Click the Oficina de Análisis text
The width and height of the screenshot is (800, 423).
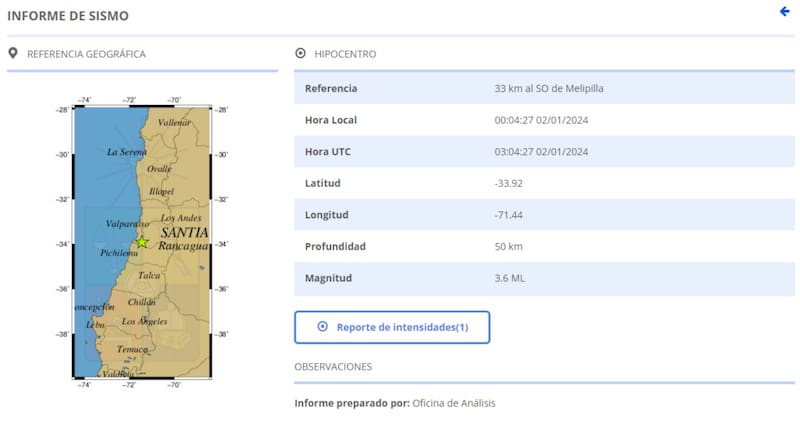point(453,403)
